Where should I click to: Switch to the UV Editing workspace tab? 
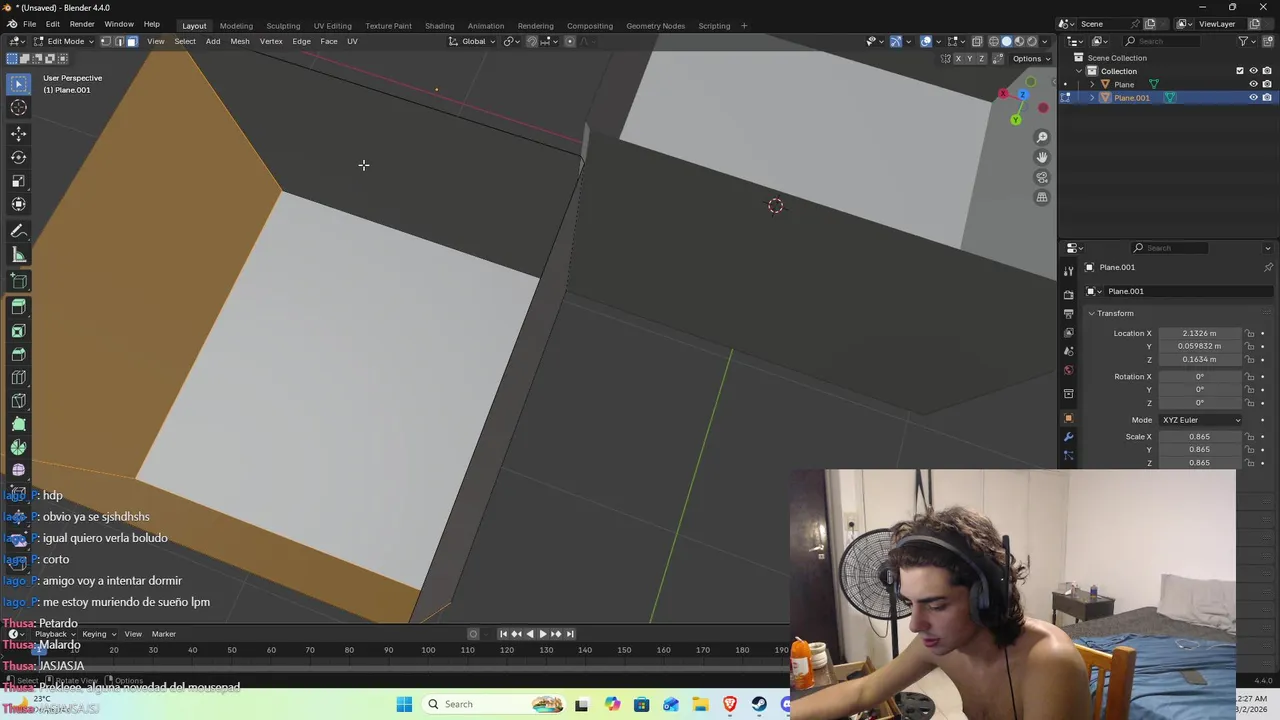[332, 25]
